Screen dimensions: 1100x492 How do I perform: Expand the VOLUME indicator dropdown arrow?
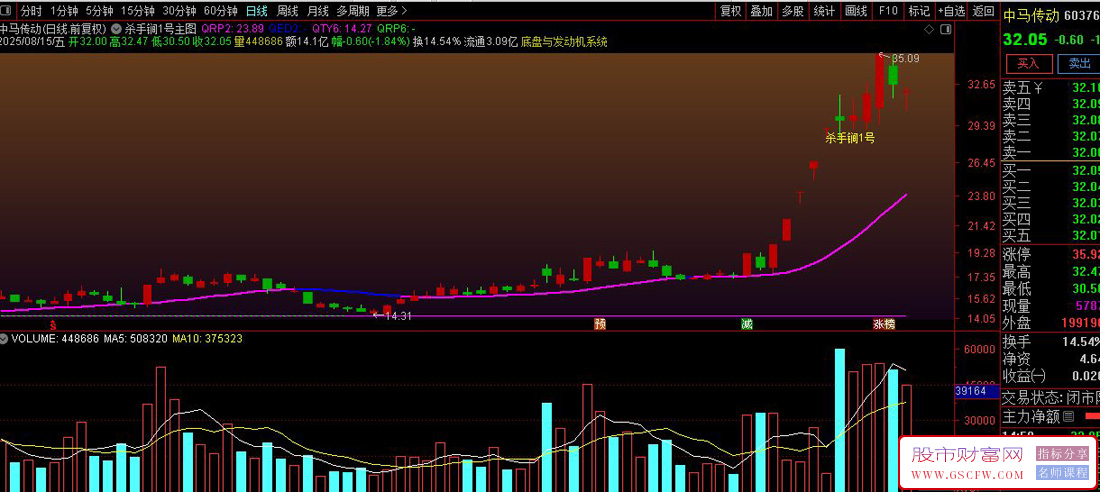tap(5, 338)
